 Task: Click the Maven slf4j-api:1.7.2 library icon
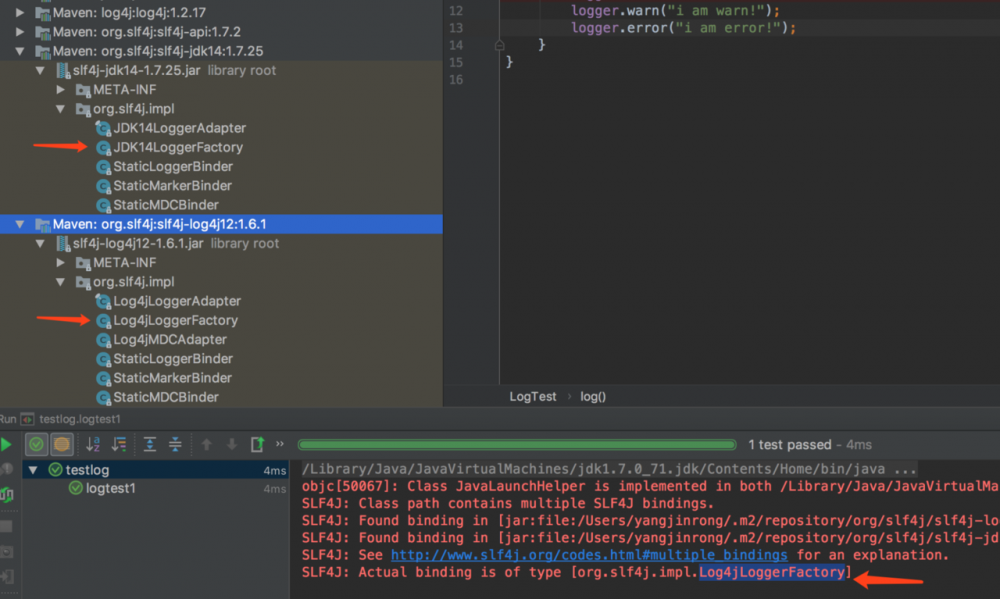pos(43,32)
